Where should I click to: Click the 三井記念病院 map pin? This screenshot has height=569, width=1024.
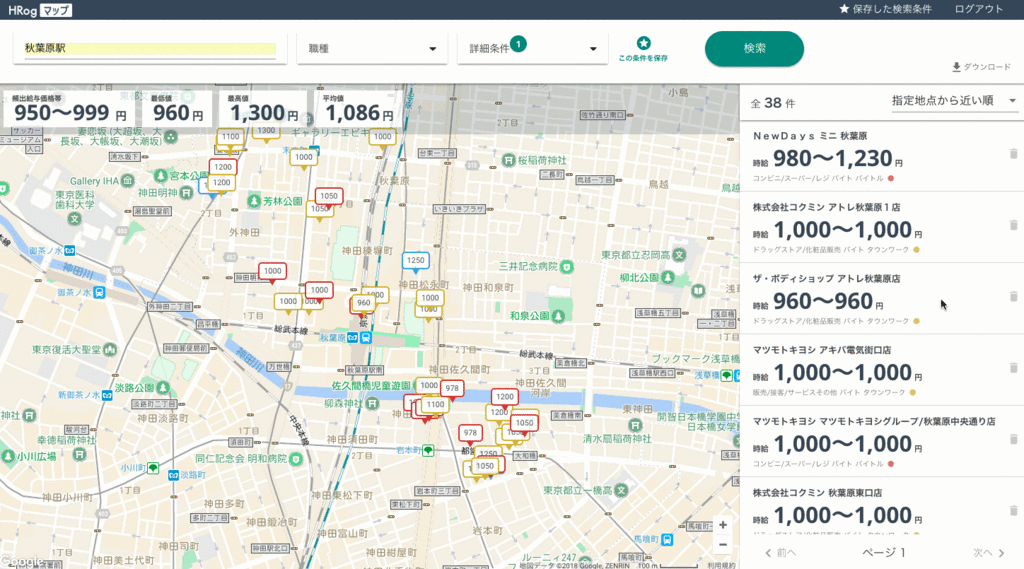coord(566,267)
